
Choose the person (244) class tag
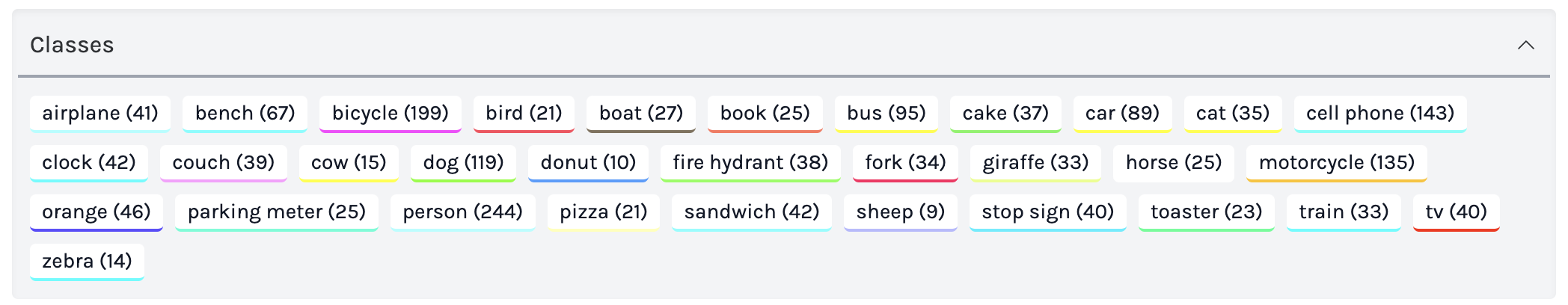pos(462,212)
